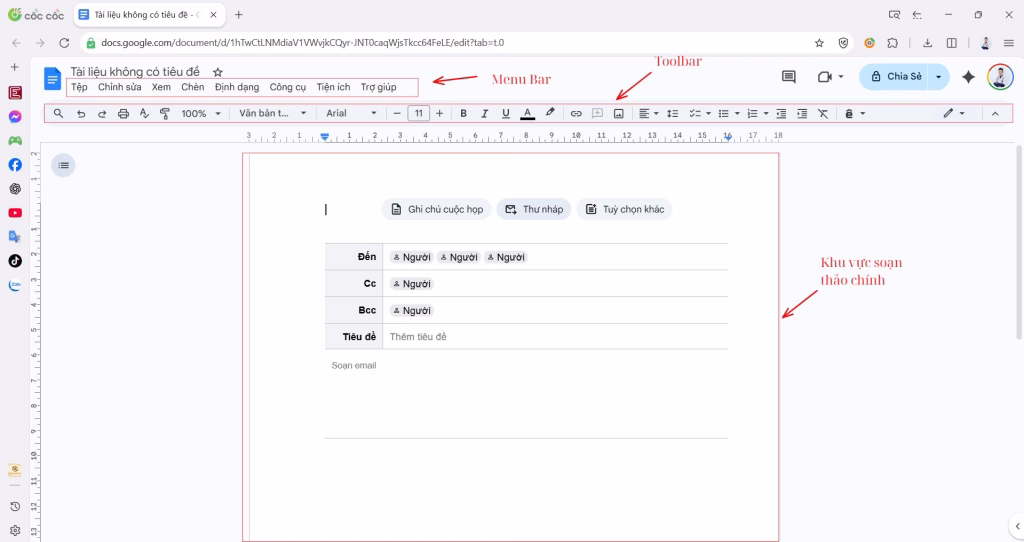
Task: Open the paragraph style dropdown
Action: [272, 114]
